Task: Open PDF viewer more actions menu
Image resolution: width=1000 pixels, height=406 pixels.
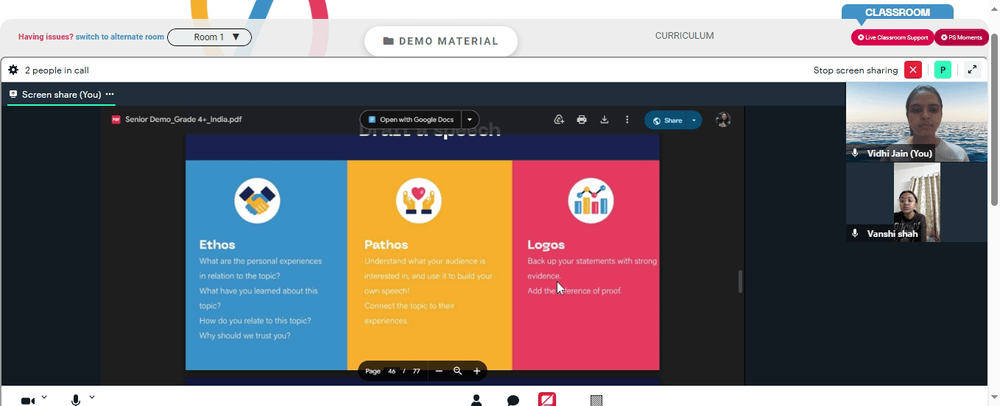Action: click(627, 119)
